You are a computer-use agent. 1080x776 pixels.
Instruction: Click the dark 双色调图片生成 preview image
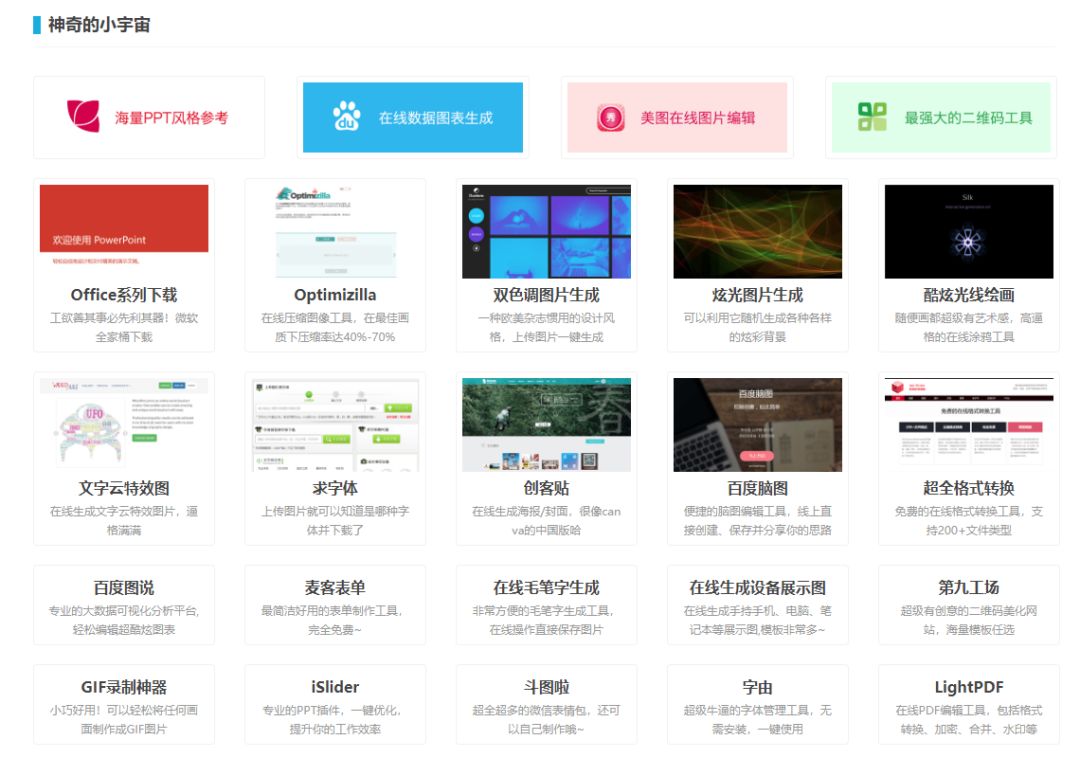tap(546, 232)
